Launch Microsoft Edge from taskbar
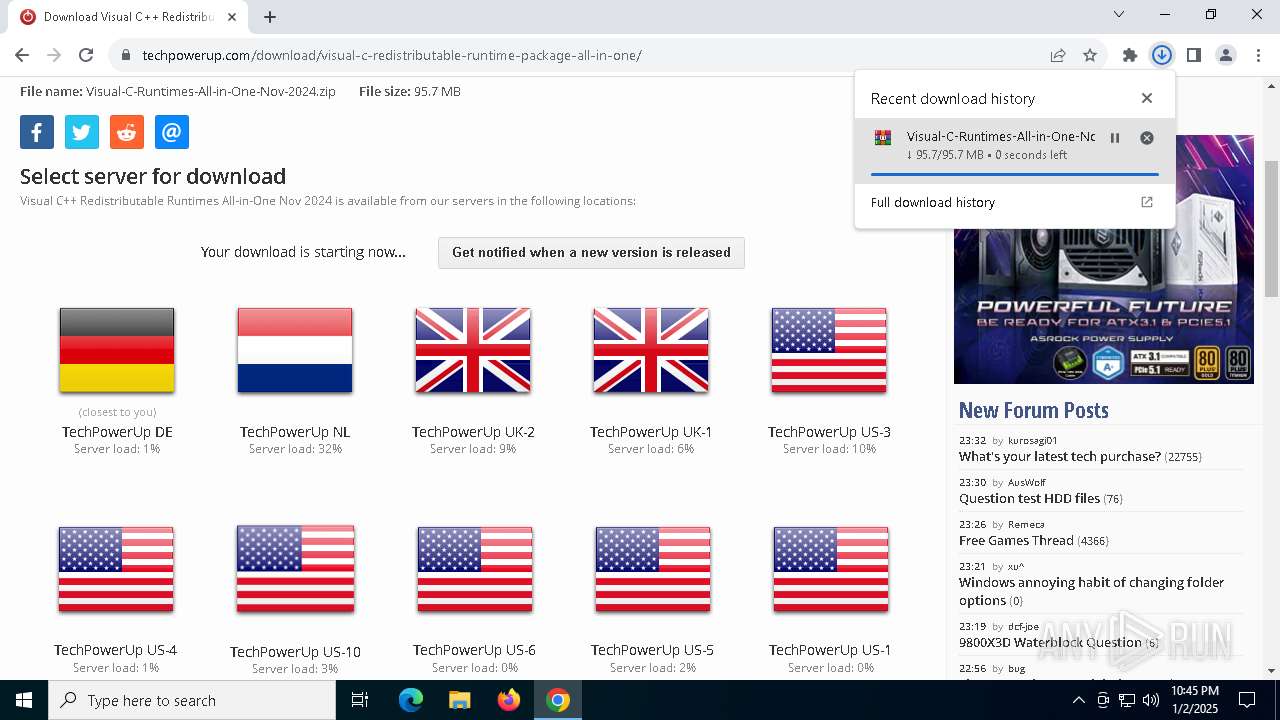The image size is (1280, 720). pos(411,700)
